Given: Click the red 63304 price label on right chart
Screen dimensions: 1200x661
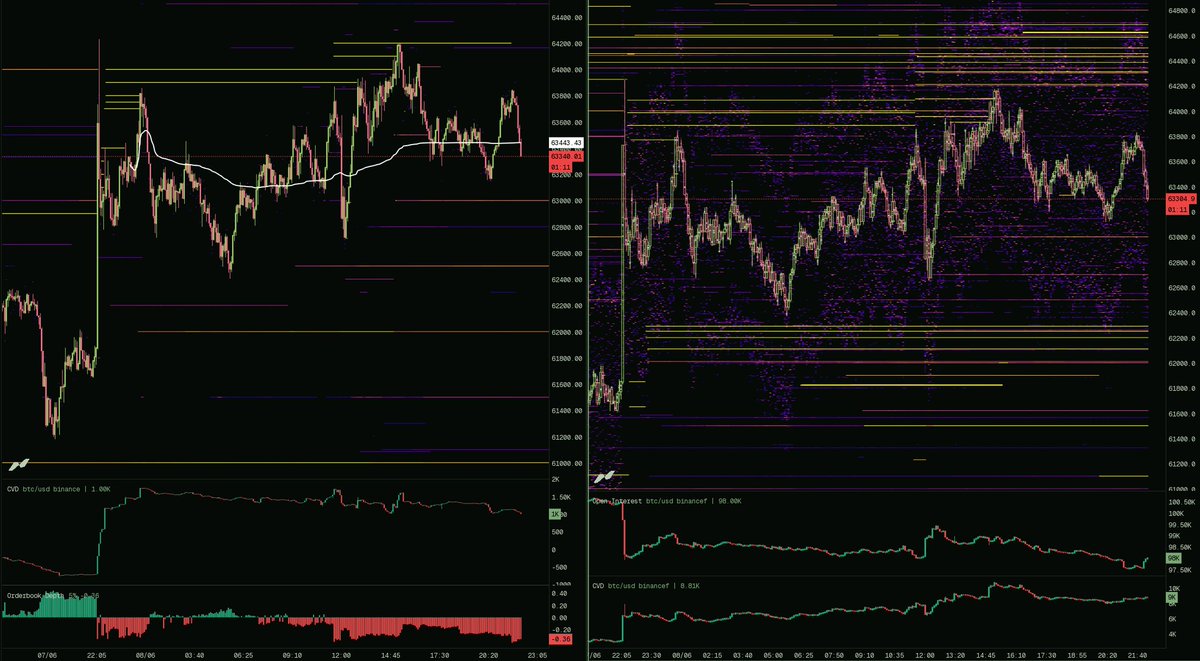Looking at the screenshot, I should pyautogui.click(x=1176, y=198).
